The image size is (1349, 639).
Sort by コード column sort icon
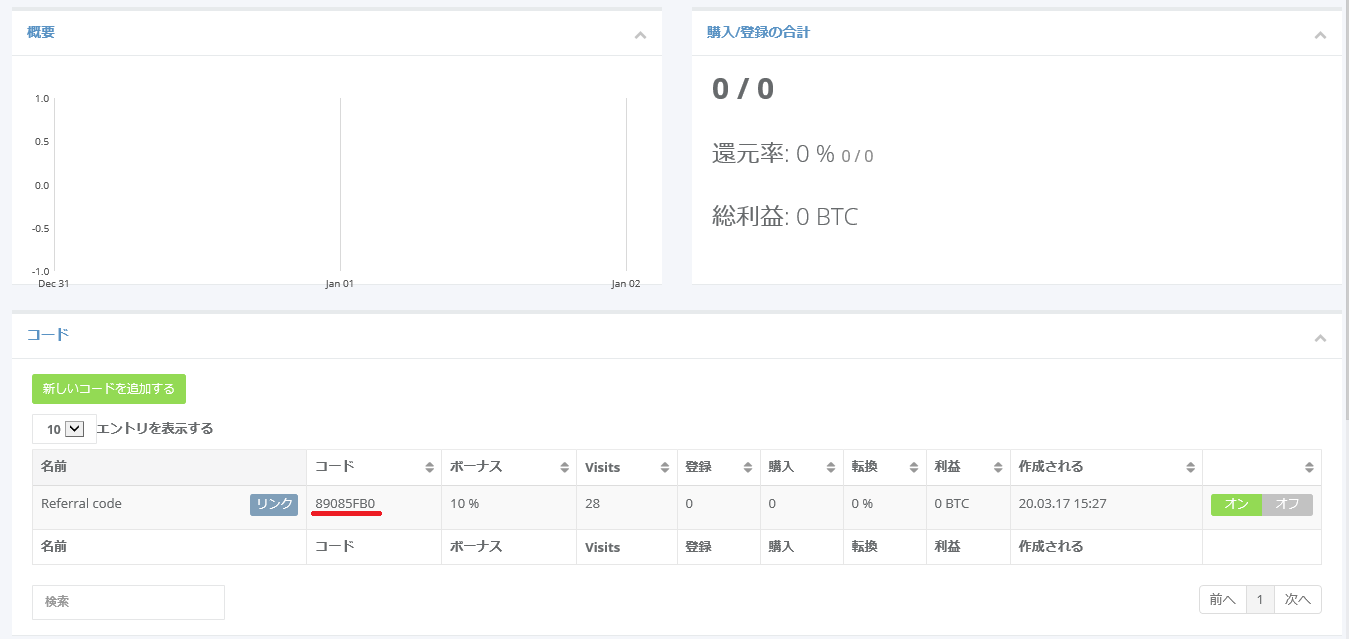(x=429, y=467)
